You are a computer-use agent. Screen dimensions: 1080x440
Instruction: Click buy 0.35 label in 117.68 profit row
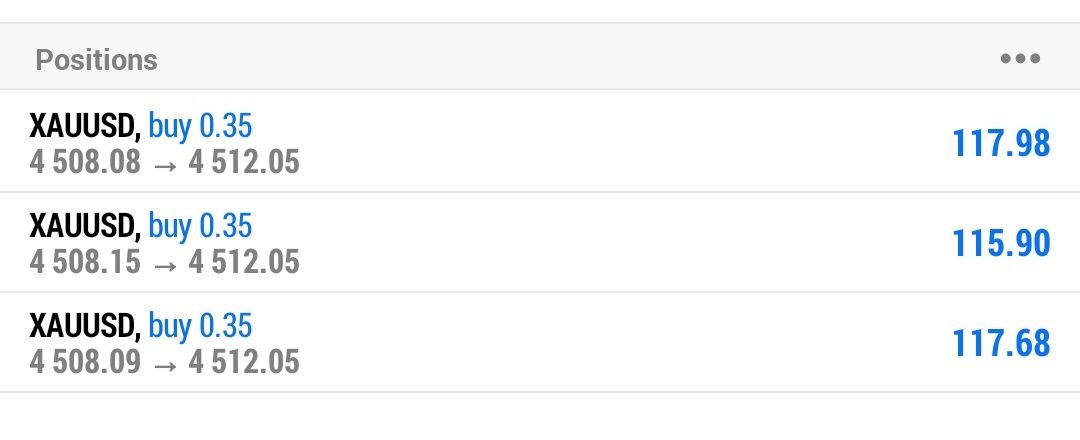coord(200,326)
